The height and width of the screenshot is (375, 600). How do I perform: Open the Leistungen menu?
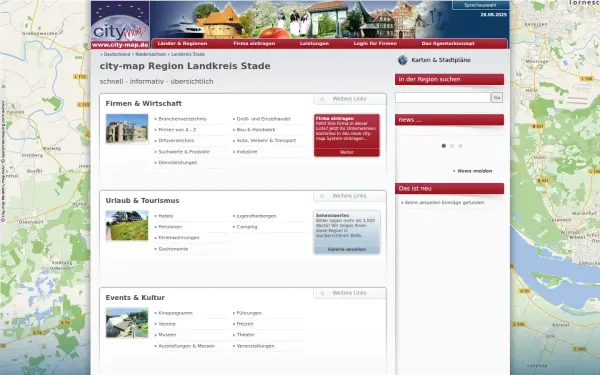[314, 44]
